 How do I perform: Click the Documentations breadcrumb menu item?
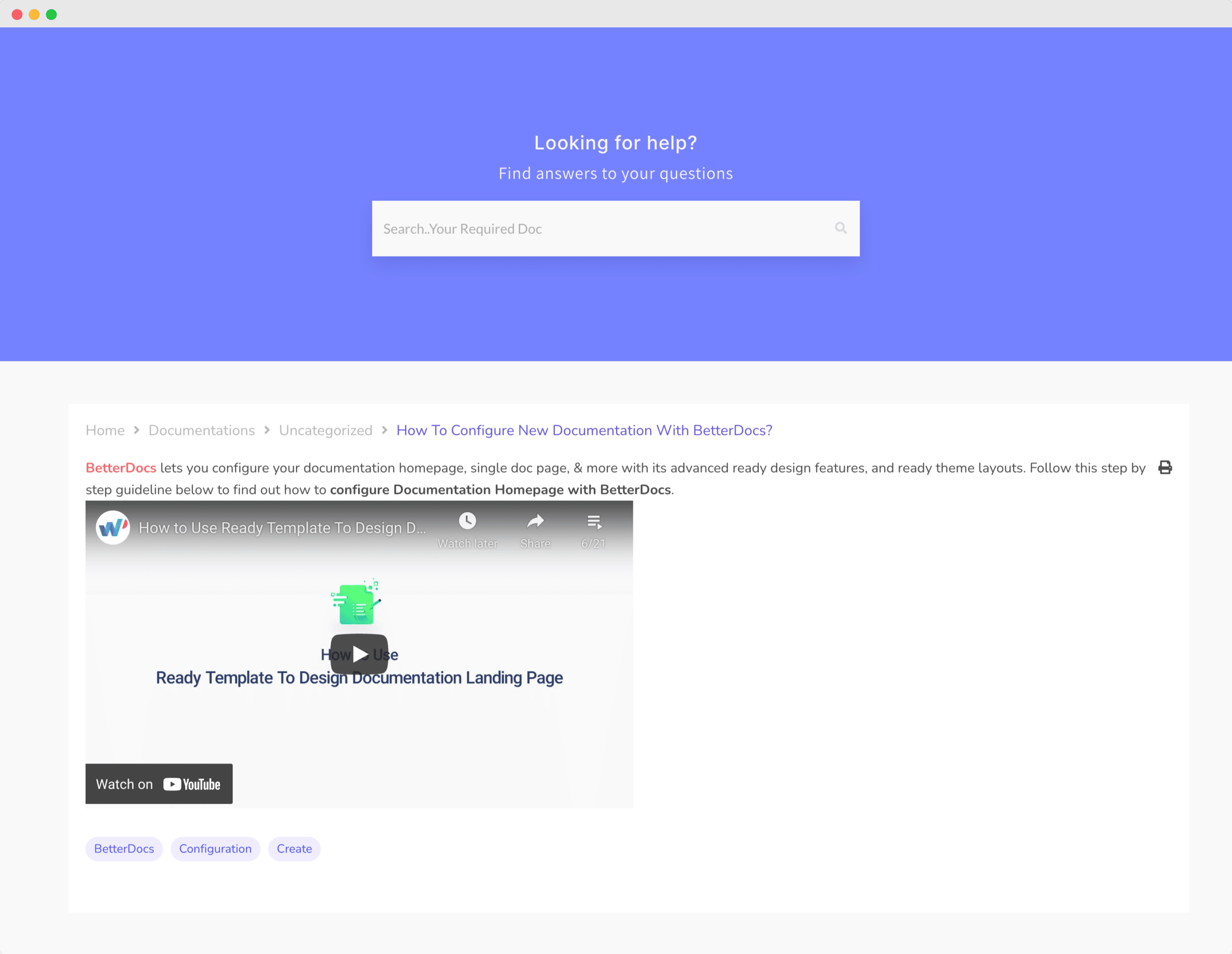(201, 430)
